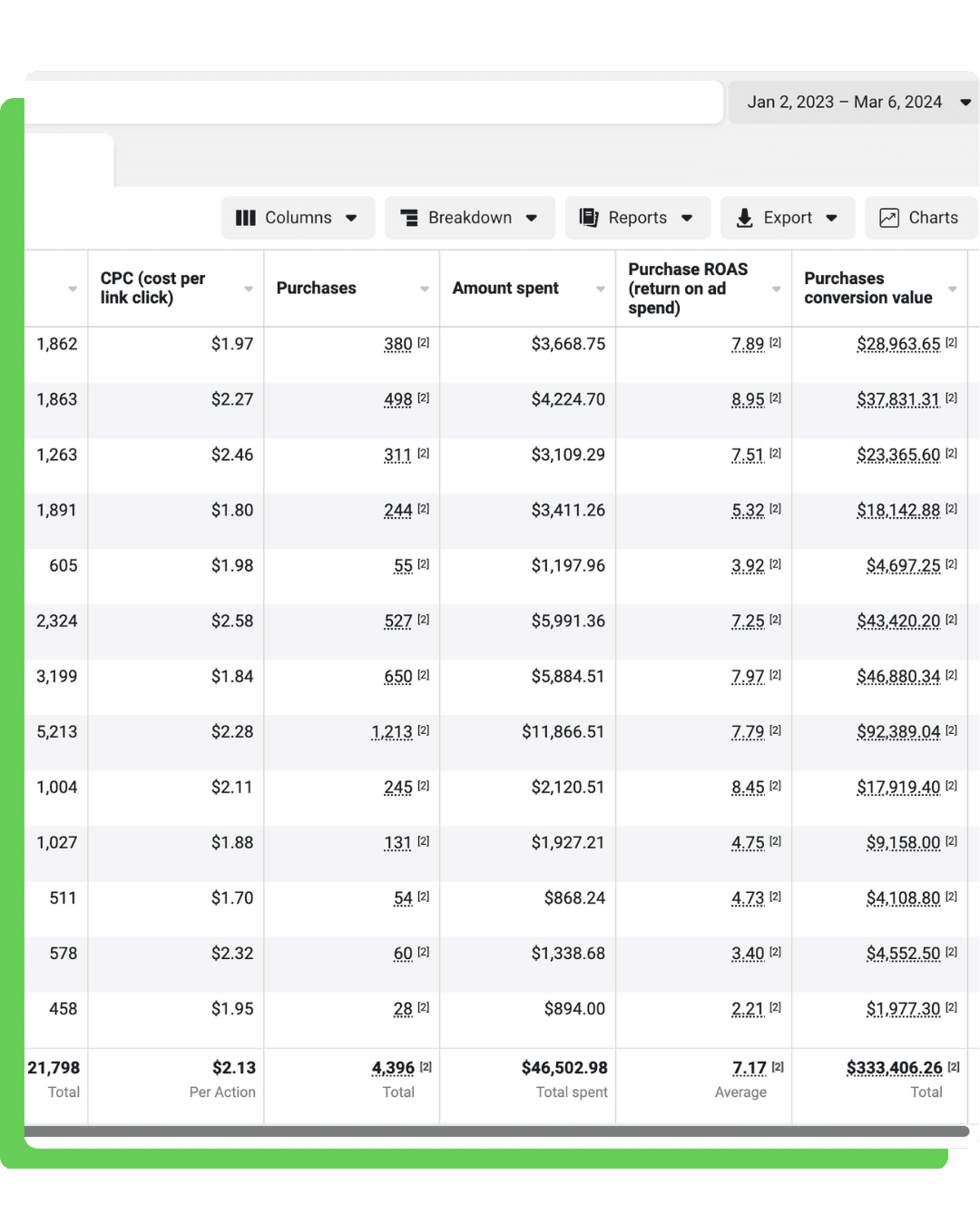Sort by Purchases column header
This screenshot has height=1225, width=980.
pyautogui.click(x=316, y=288)
